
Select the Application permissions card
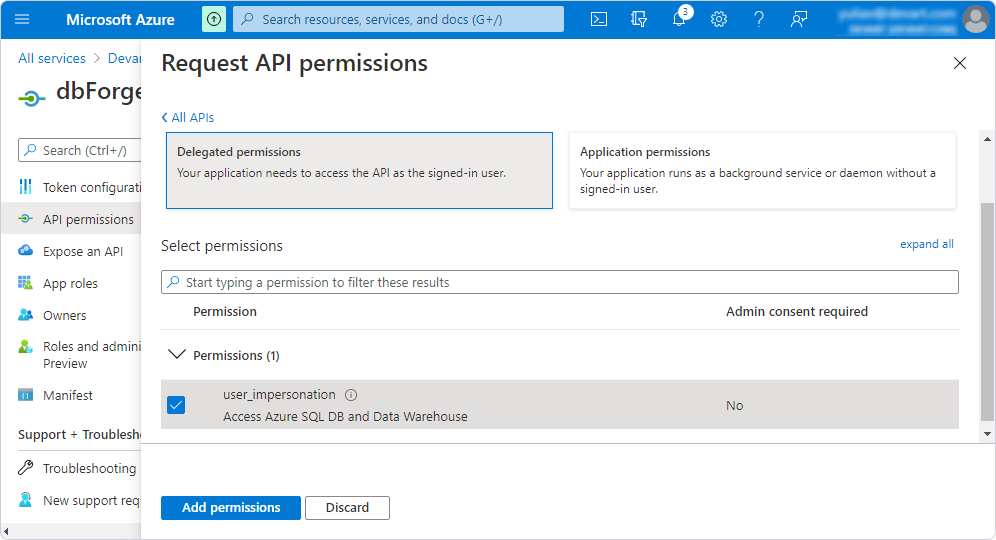[x=762, y=170]
